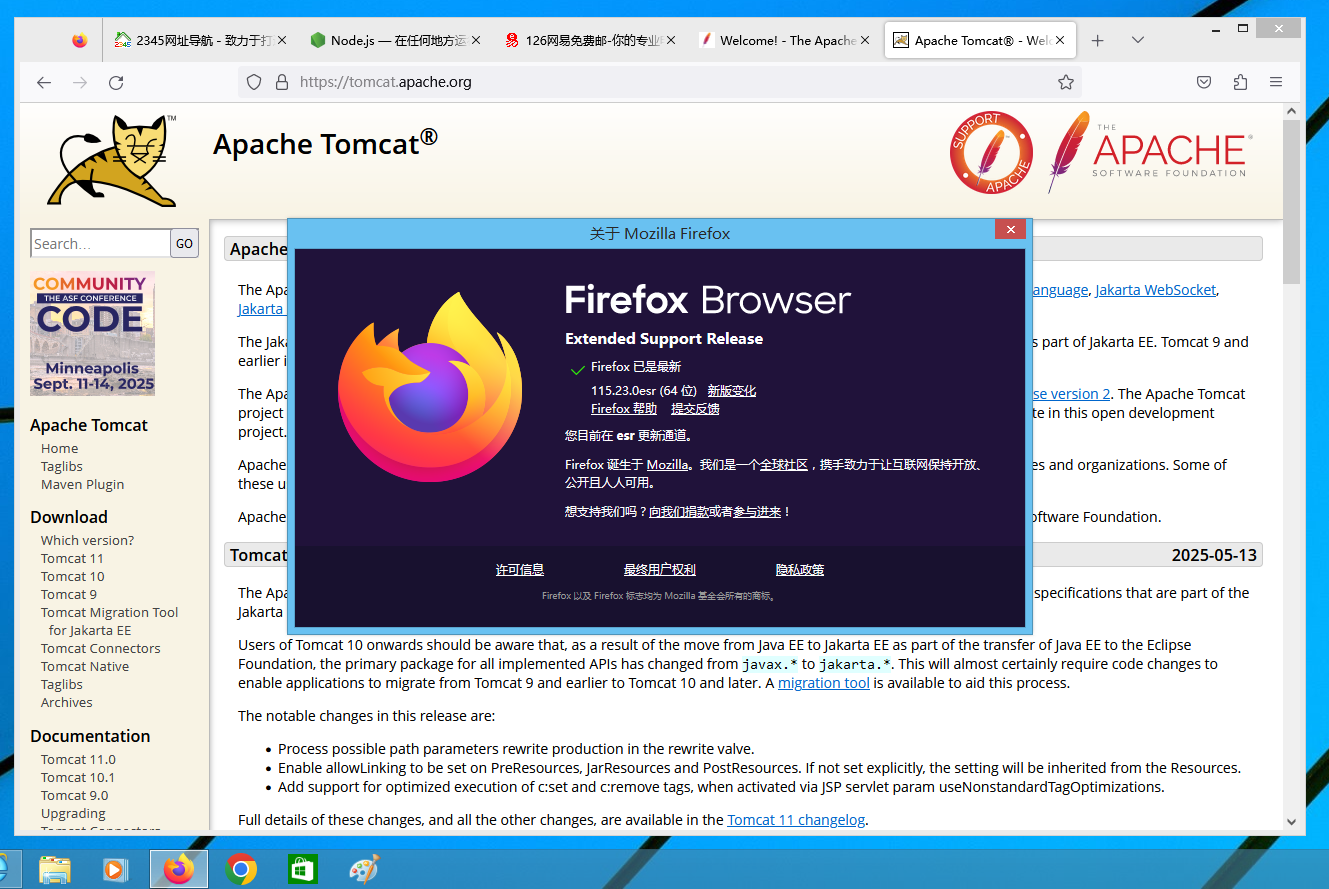Select the Apache Tomcat tab
Viewport: 1329px width, 889px height.
point(979,40)
